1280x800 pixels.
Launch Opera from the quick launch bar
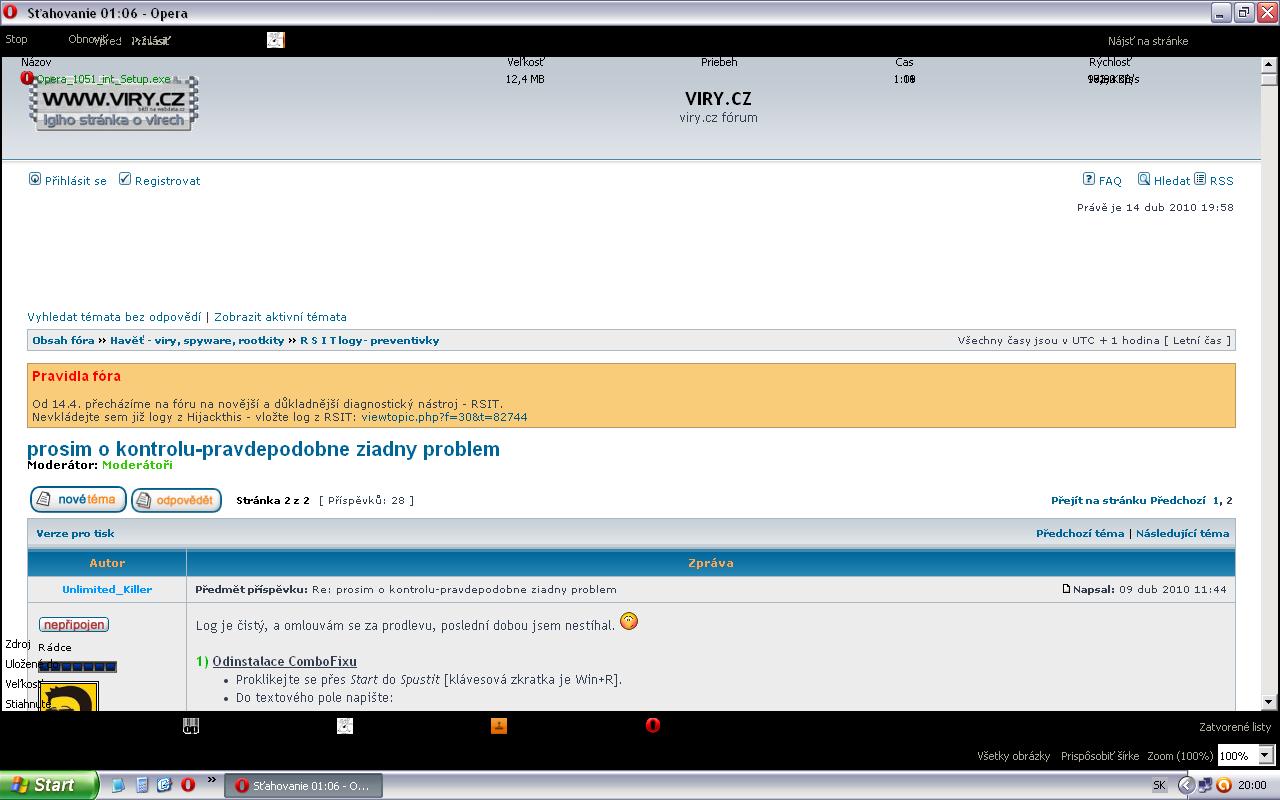tap(187, 785)
